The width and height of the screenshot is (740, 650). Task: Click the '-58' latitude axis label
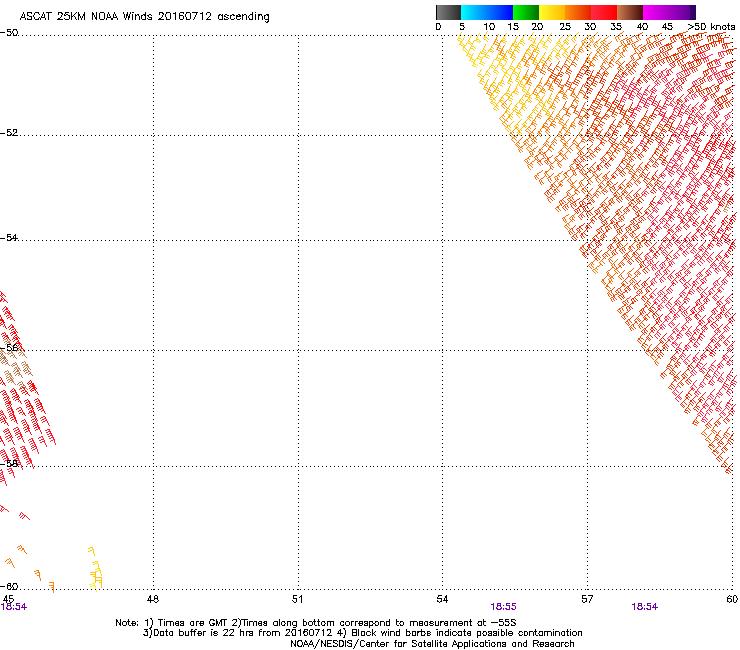point(9,464)
